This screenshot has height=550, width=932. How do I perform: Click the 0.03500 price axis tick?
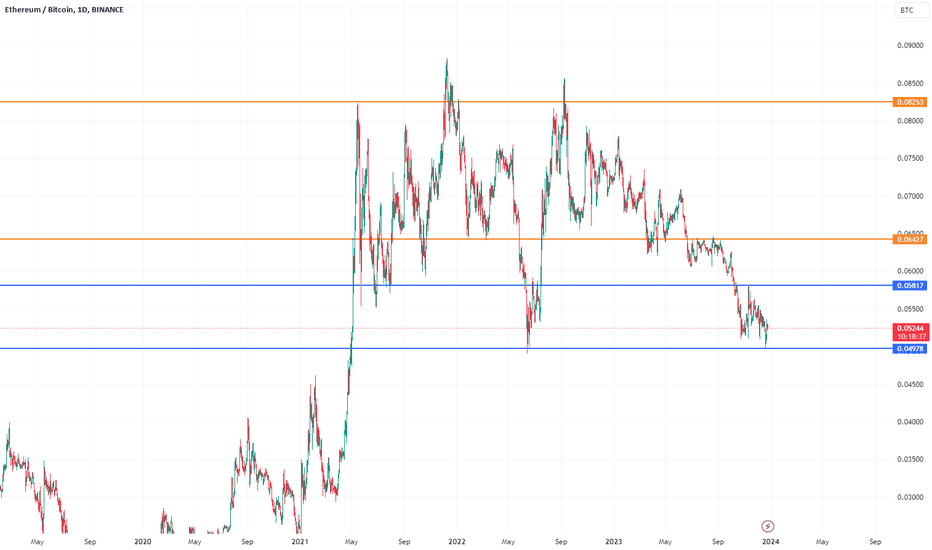[910, 460]
